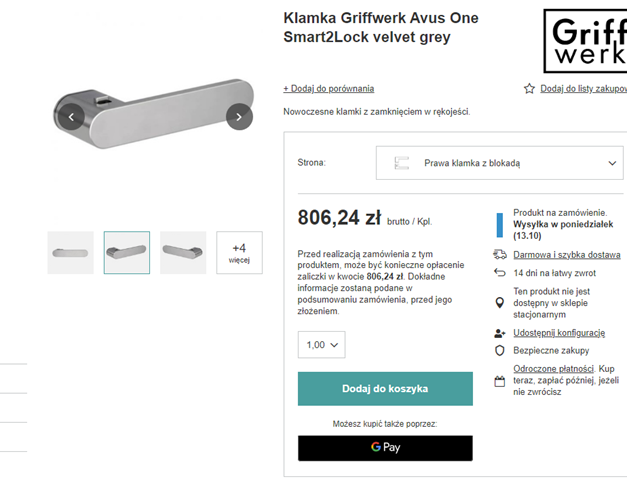Click the next image arrow on product photo

click(x=238, y=117)
